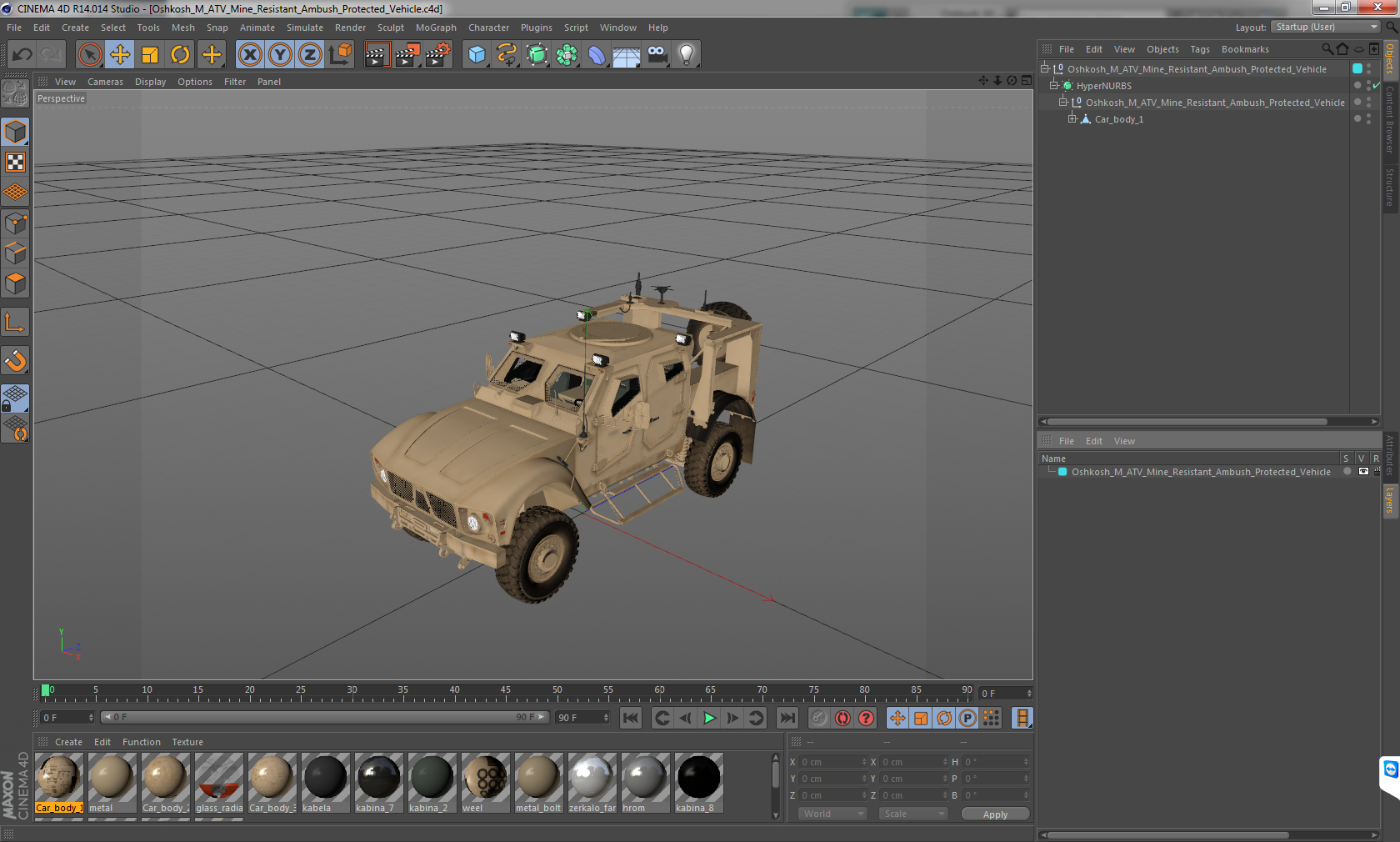Add an Array modeling object
The width and height of the screenshot is (1400, 842).
pos(567,55)
